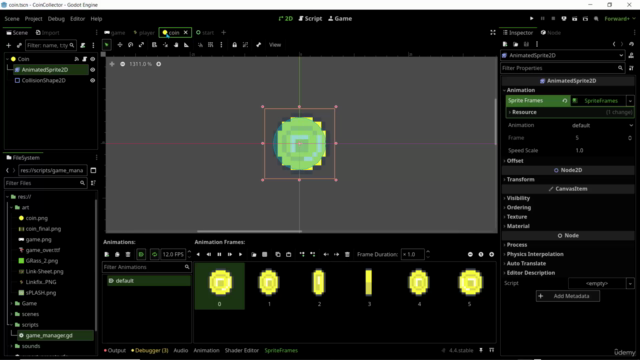
Task: Run the current scene
Action: tap(575, 19)
